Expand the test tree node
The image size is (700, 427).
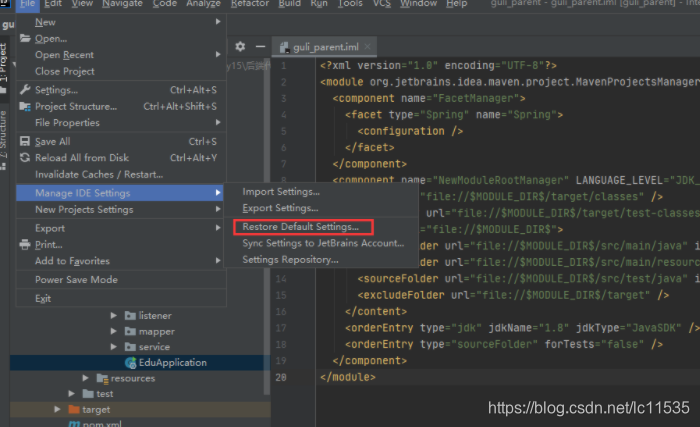71,394
